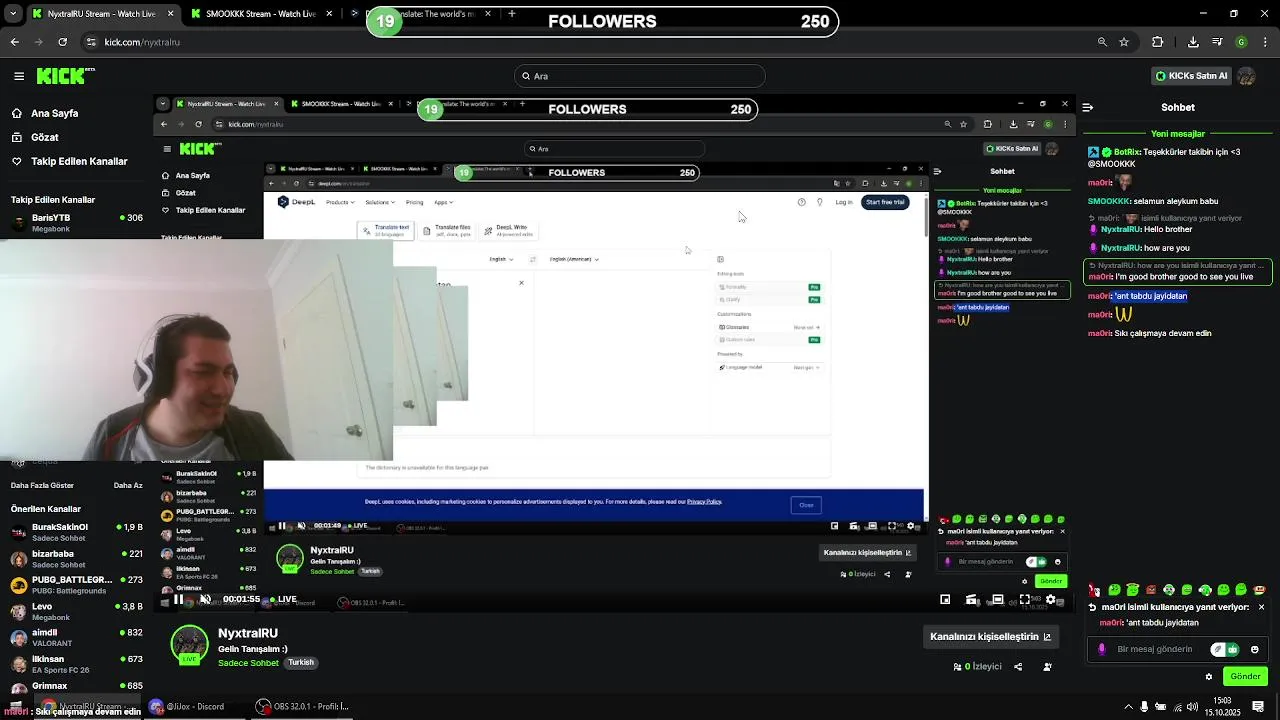The height and width of the screenshot is (720, 1280).
Task: Click the KICKs Satın Al button
Action: [x=1191, y=76]
